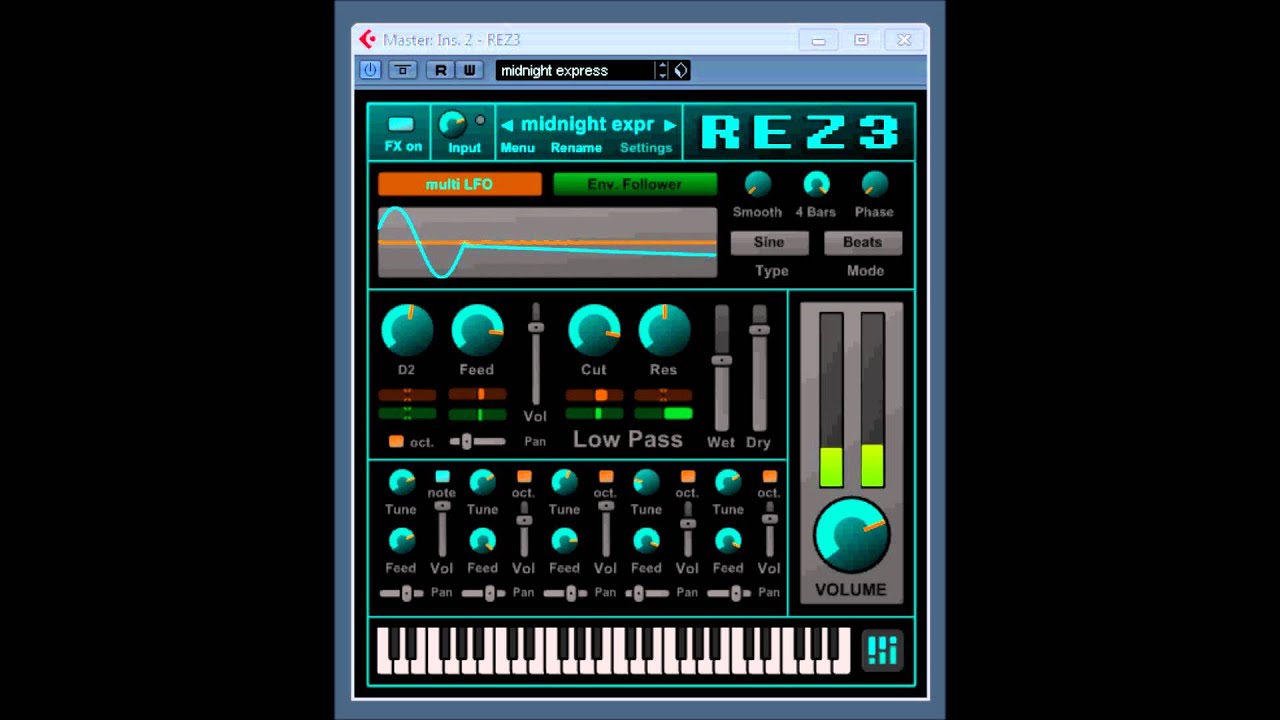Click the cyan keyboard mode icon

[x=882, y=650]
